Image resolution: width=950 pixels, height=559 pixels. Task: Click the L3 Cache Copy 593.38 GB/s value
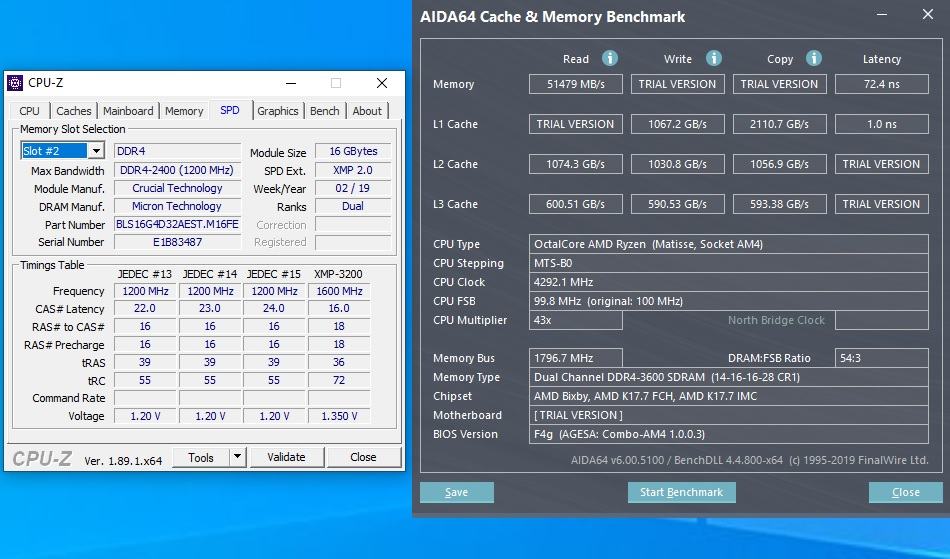point(779,204)
